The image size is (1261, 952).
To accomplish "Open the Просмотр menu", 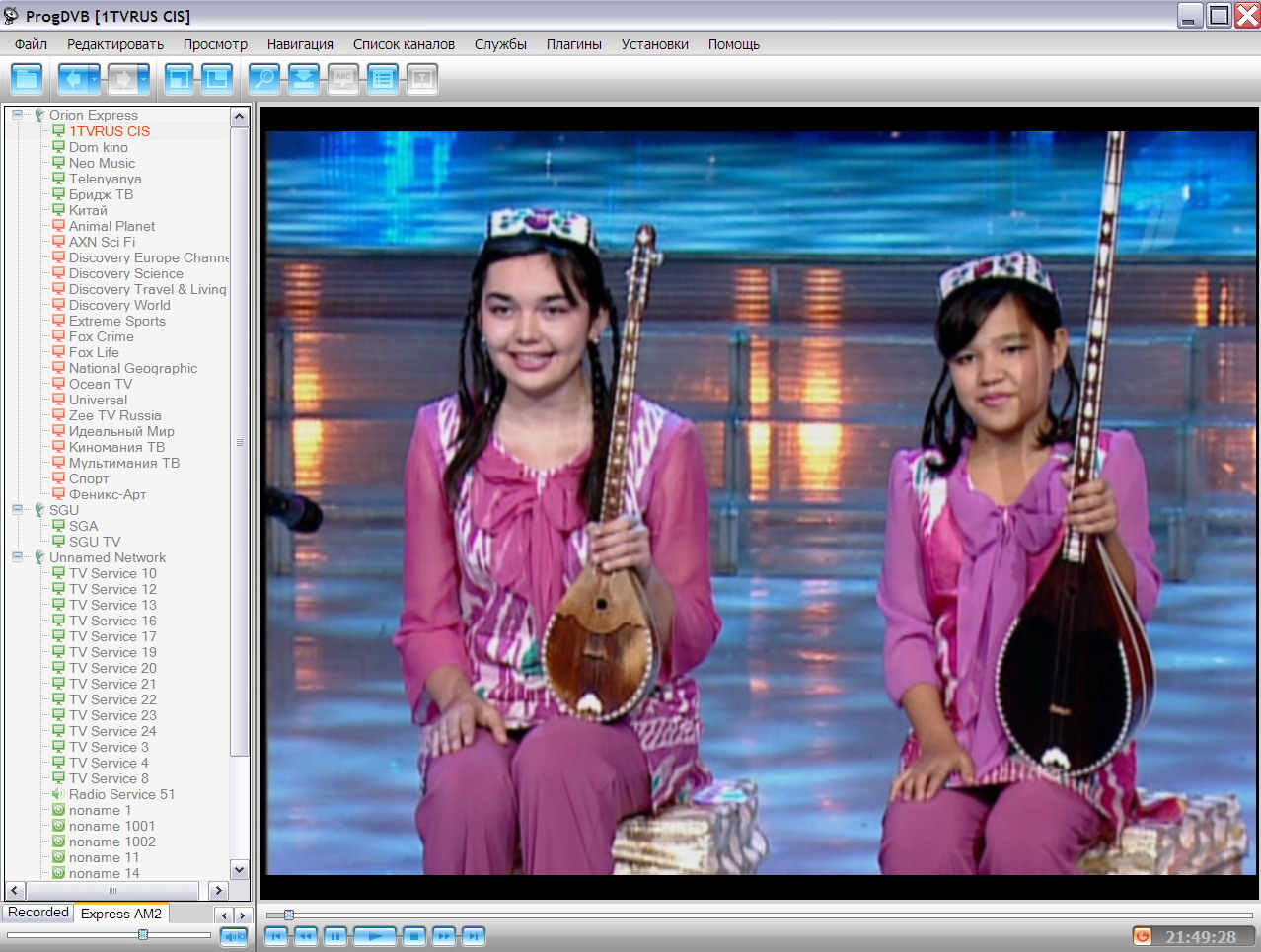I will point(215,44).
